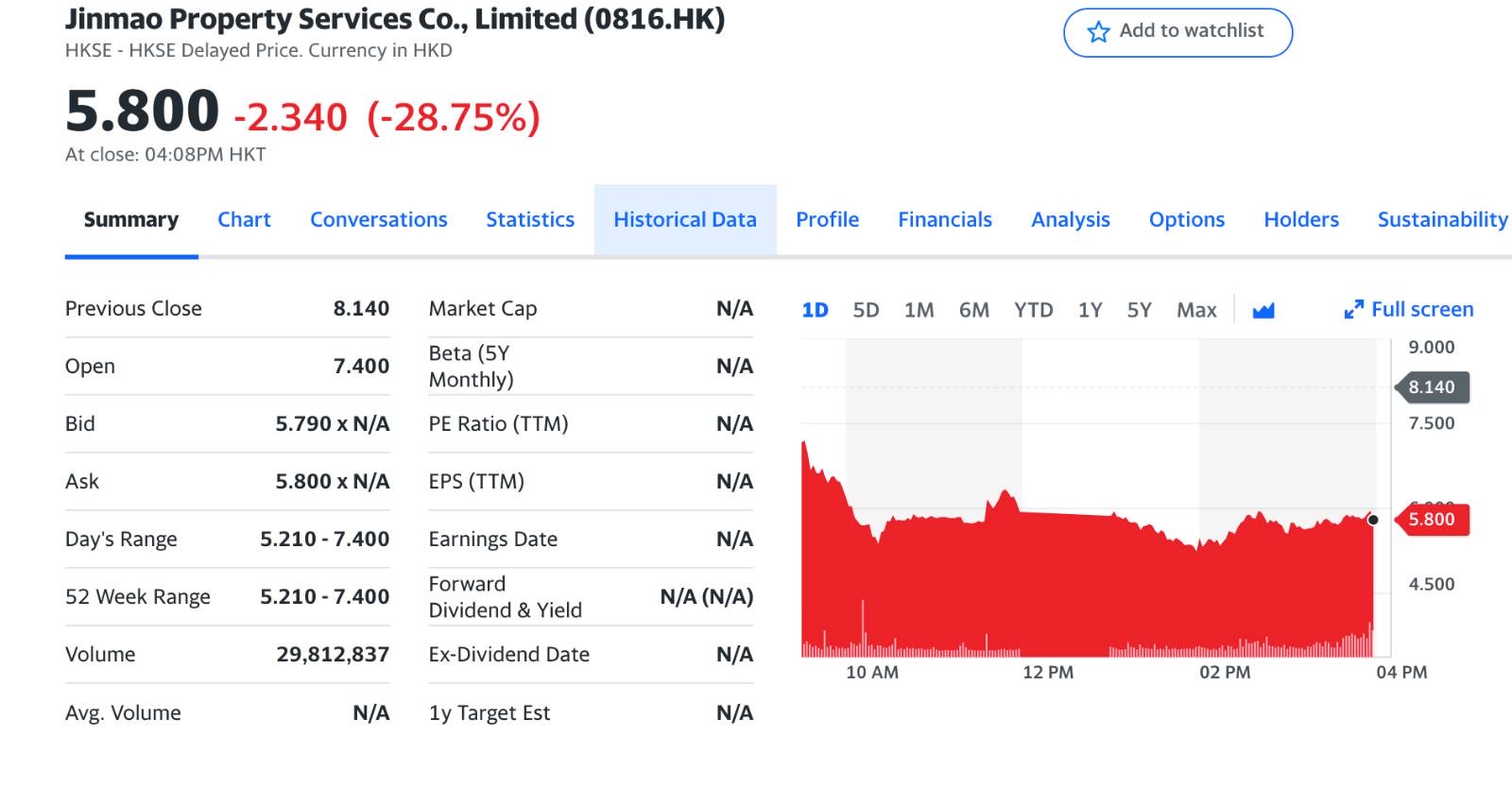
Task: Select the 1D chart range
Action: click(815, 310)
